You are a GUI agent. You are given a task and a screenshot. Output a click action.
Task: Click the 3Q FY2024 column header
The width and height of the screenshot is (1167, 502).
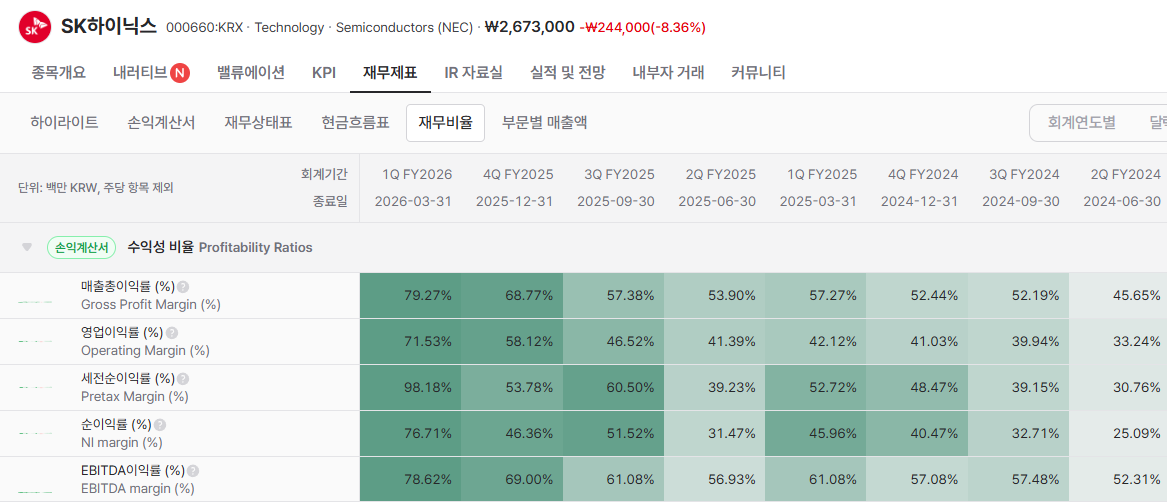tap(1024, 175)
